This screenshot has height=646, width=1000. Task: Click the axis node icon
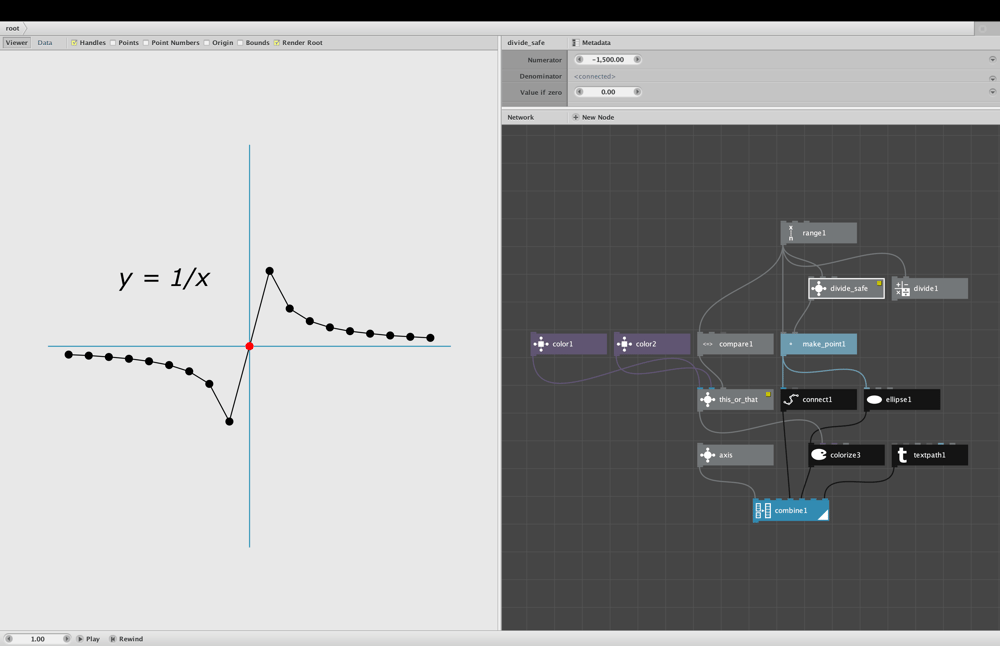pyautogui.click(x=707, y=455)
